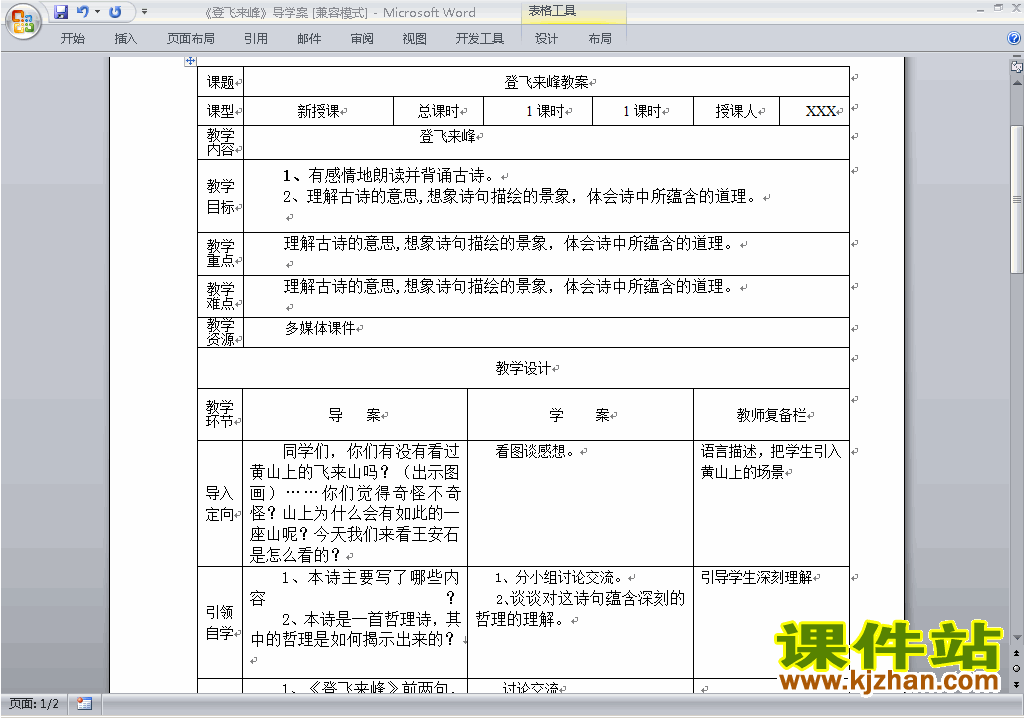Click the 登飞来峰教案 title cell
The width and height of the screenshot is (1024, 718).
pos(546,82)
